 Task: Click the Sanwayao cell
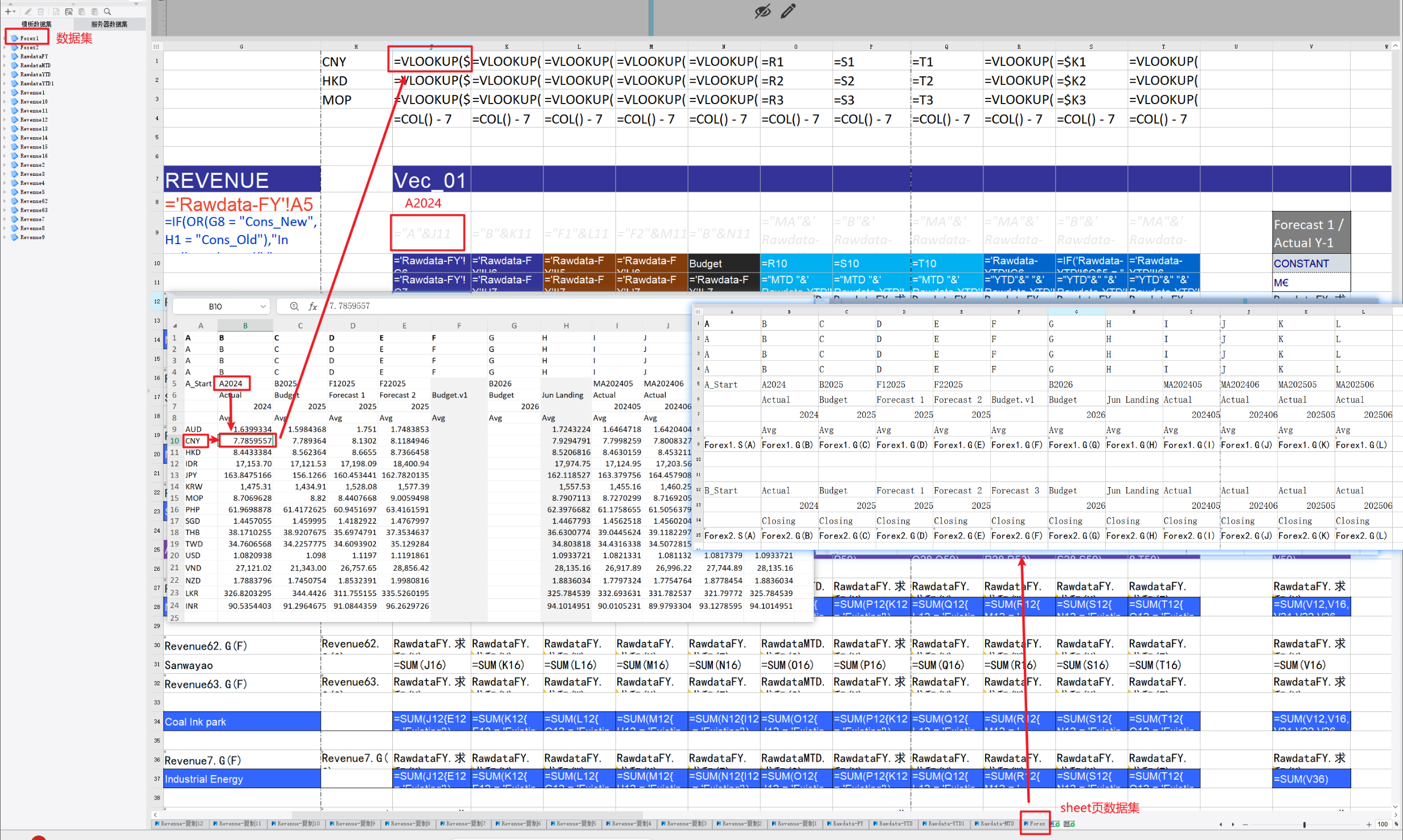tap(242, 665)
